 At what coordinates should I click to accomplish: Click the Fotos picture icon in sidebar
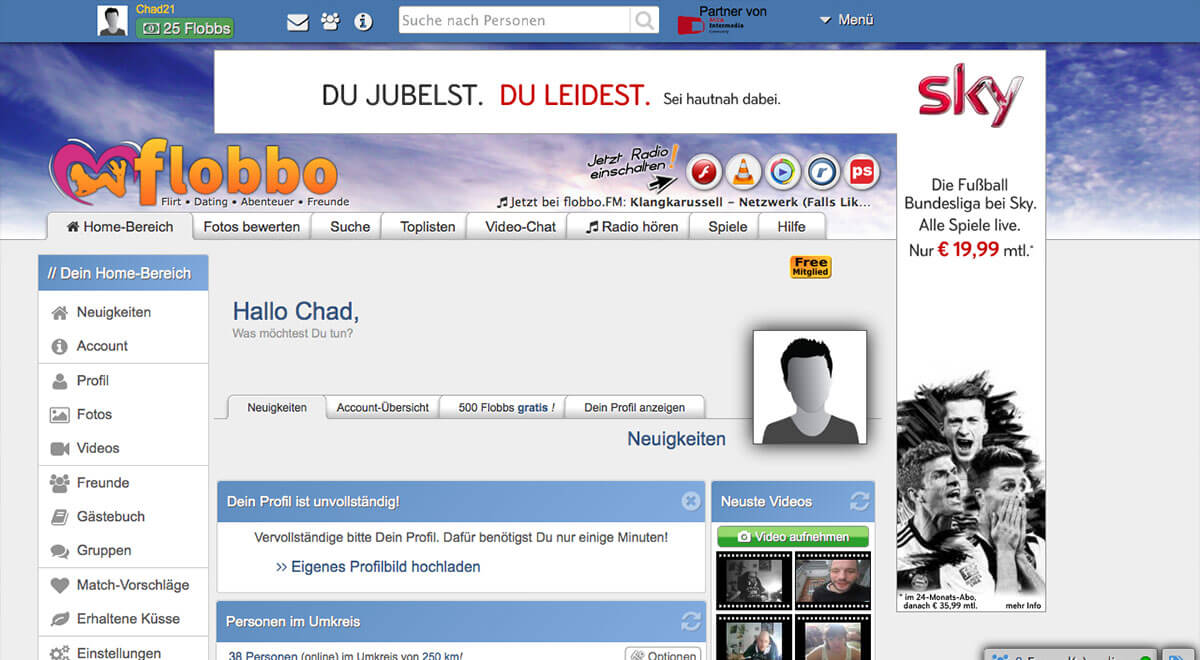tap(59, 415)
